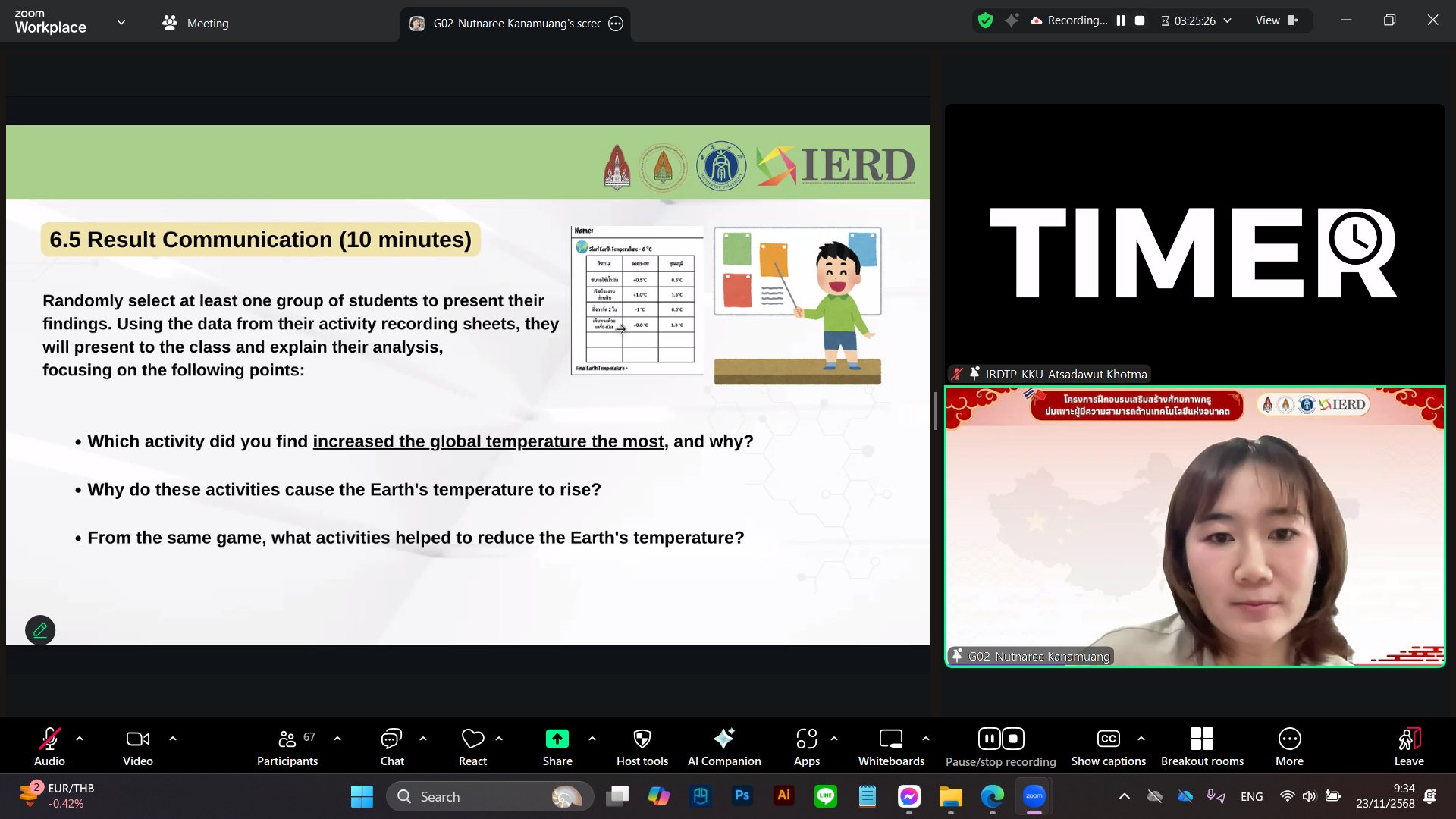Pause the recording in top bar

1120,20
